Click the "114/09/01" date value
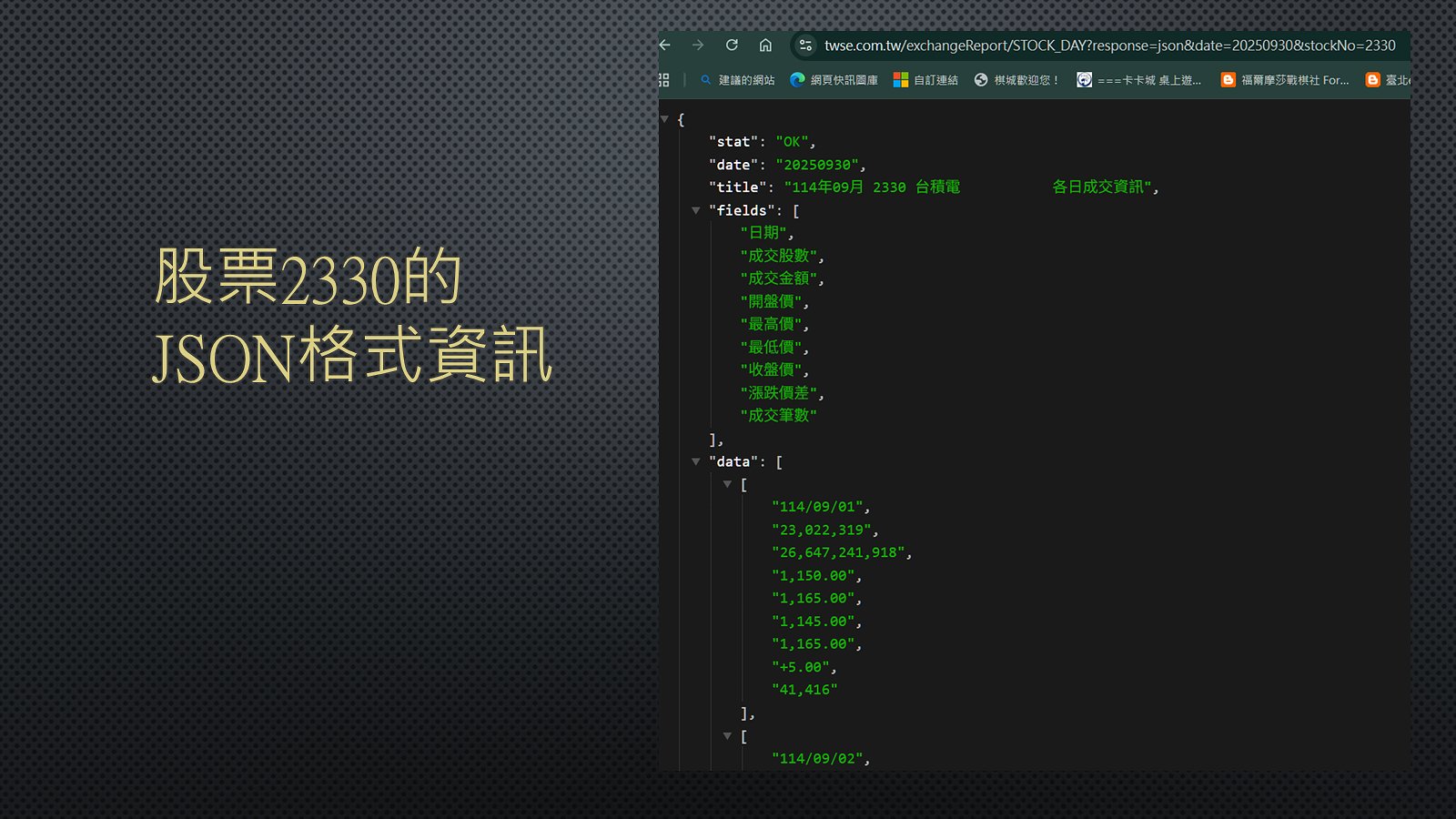 tap(817, 507)
